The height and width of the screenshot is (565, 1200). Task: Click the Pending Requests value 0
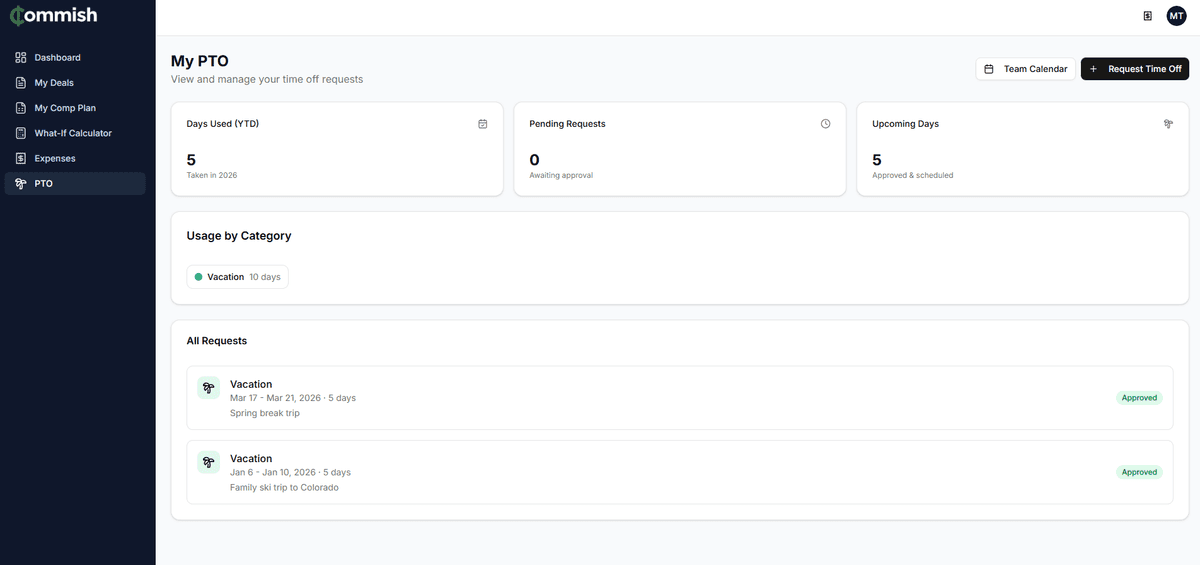pos(534,160)
